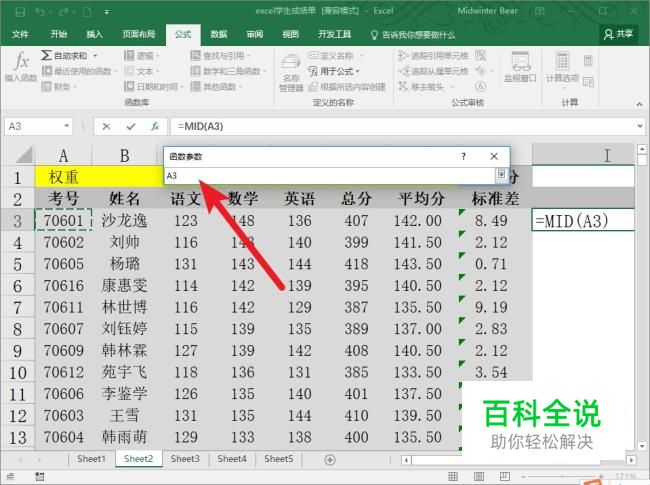Expand the function arguments dialog

501,175
